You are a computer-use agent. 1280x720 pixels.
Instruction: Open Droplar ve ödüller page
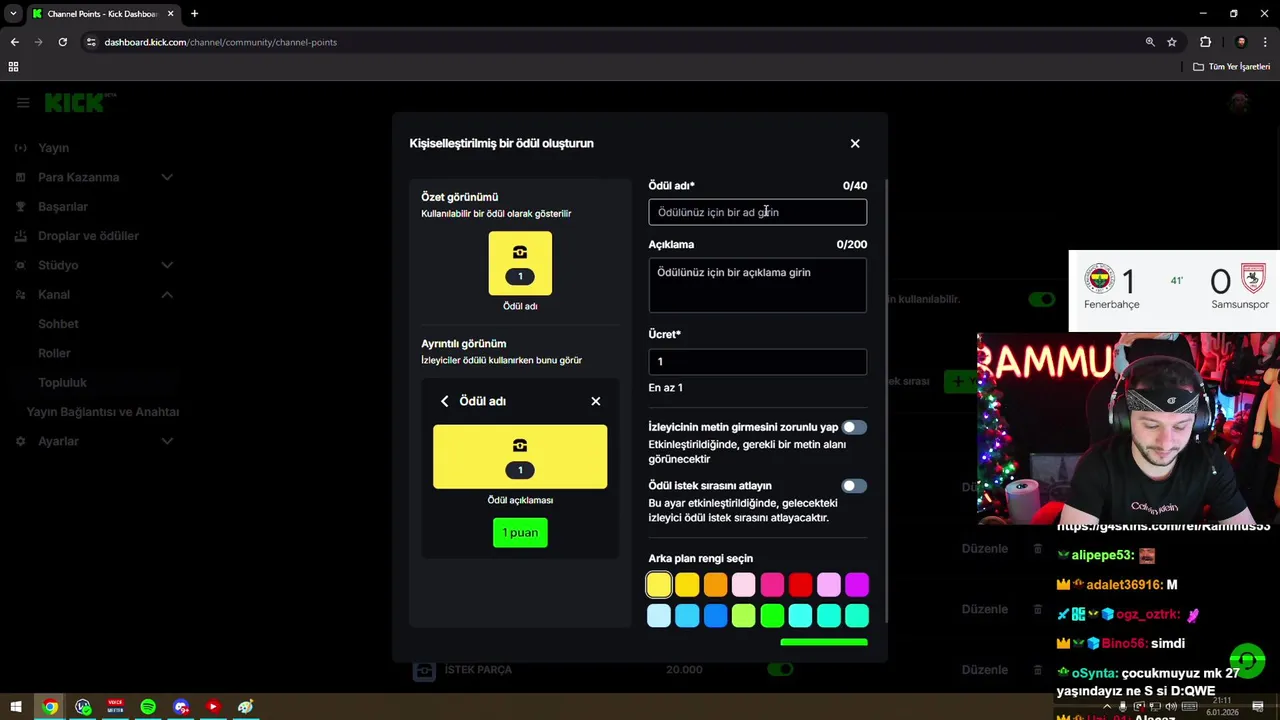88,236
